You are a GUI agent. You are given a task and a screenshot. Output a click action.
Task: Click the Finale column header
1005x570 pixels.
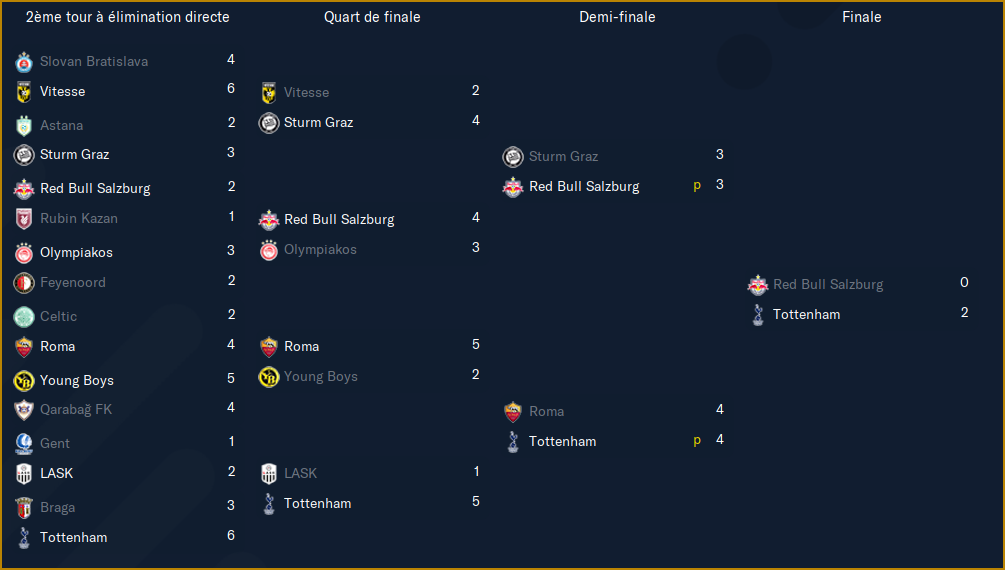pyautogui.click(x=861, y=17)
